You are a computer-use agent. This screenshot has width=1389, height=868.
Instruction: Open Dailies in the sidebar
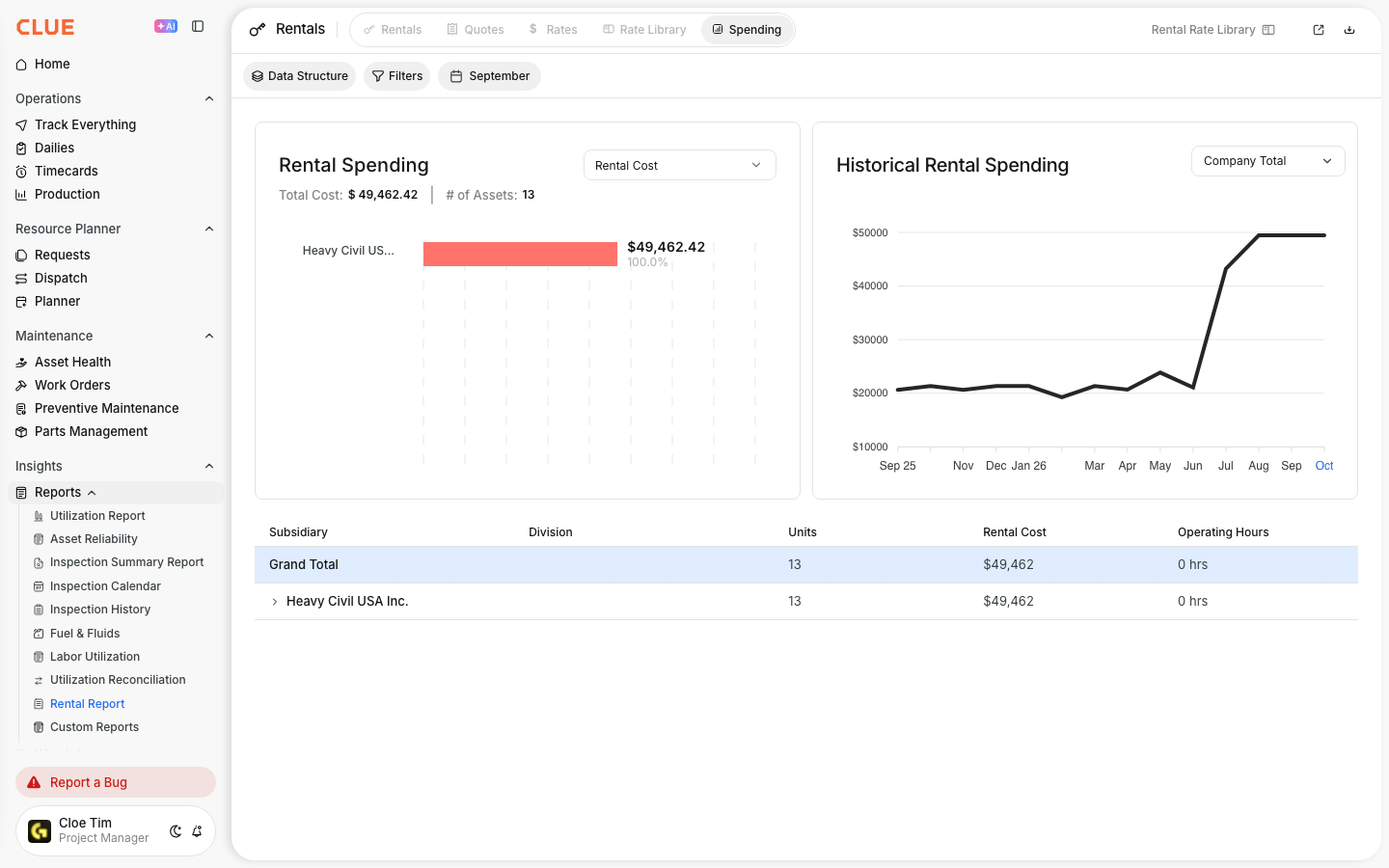(x=54, y=148)
